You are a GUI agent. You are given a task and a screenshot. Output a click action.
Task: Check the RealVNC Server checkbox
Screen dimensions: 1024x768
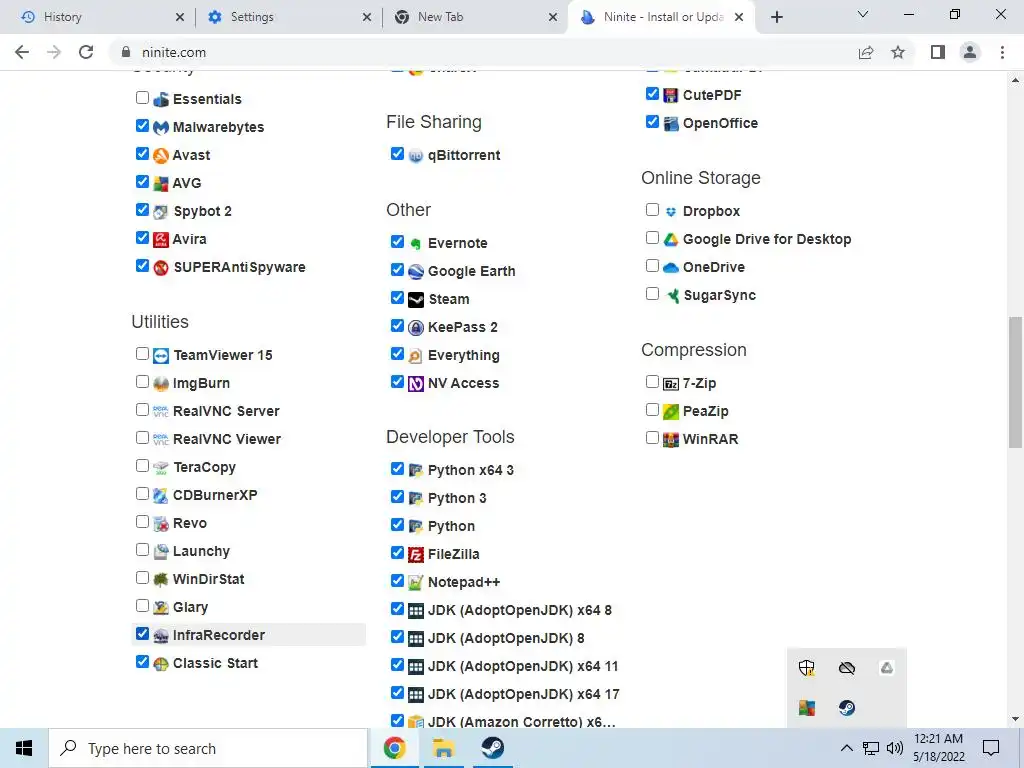click(x=142, y=409)
